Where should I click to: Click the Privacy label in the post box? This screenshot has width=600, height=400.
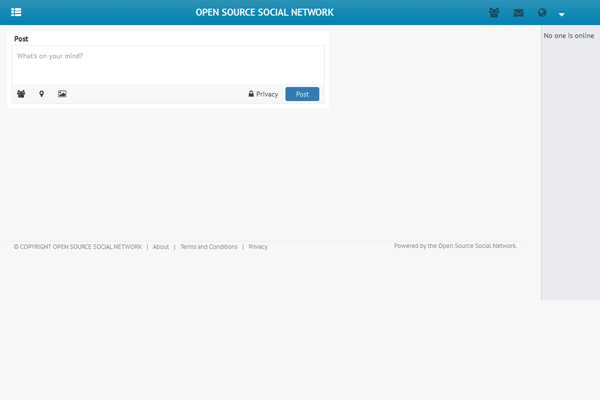coord(267,94)
